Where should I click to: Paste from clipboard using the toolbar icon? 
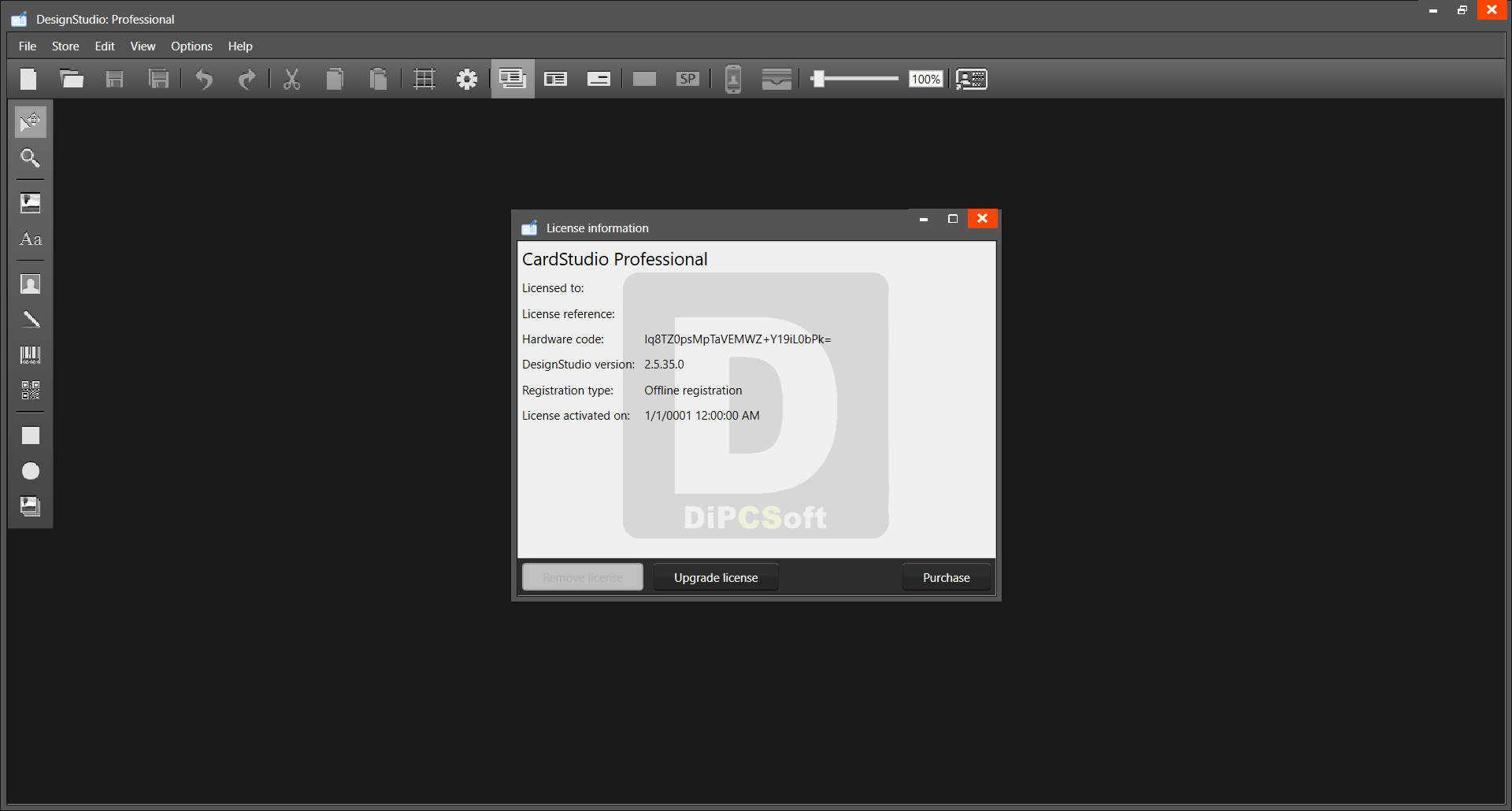point(378,79)
